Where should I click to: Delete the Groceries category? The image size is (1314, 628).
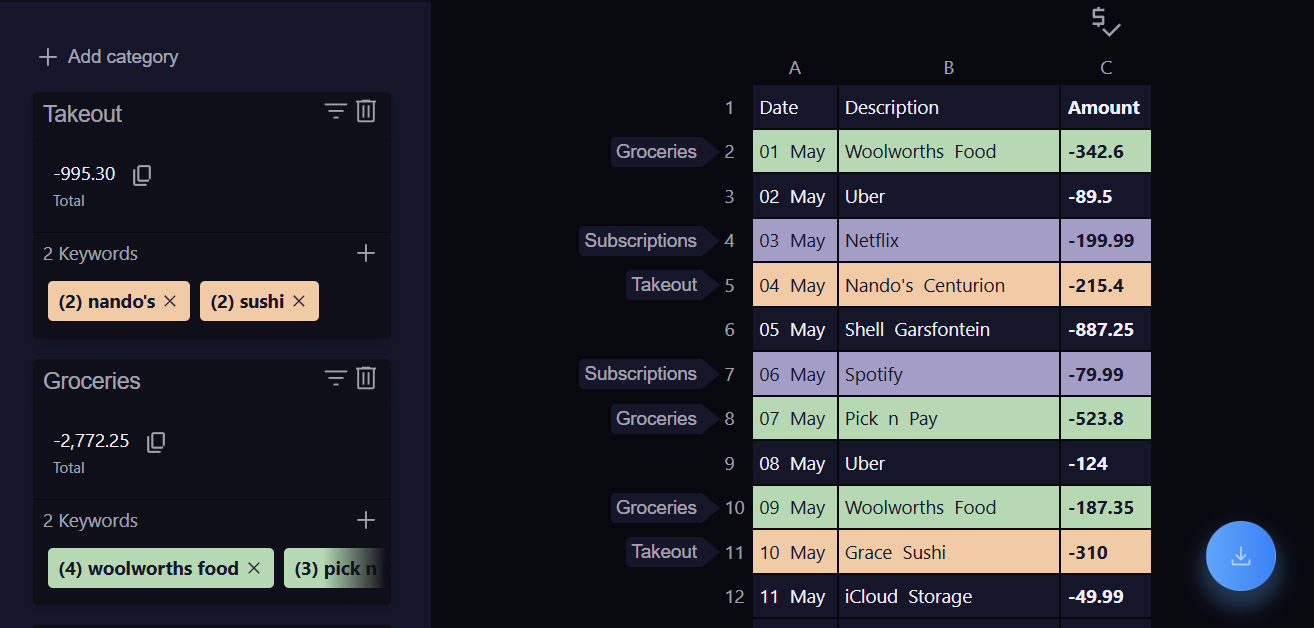point(366,378)
